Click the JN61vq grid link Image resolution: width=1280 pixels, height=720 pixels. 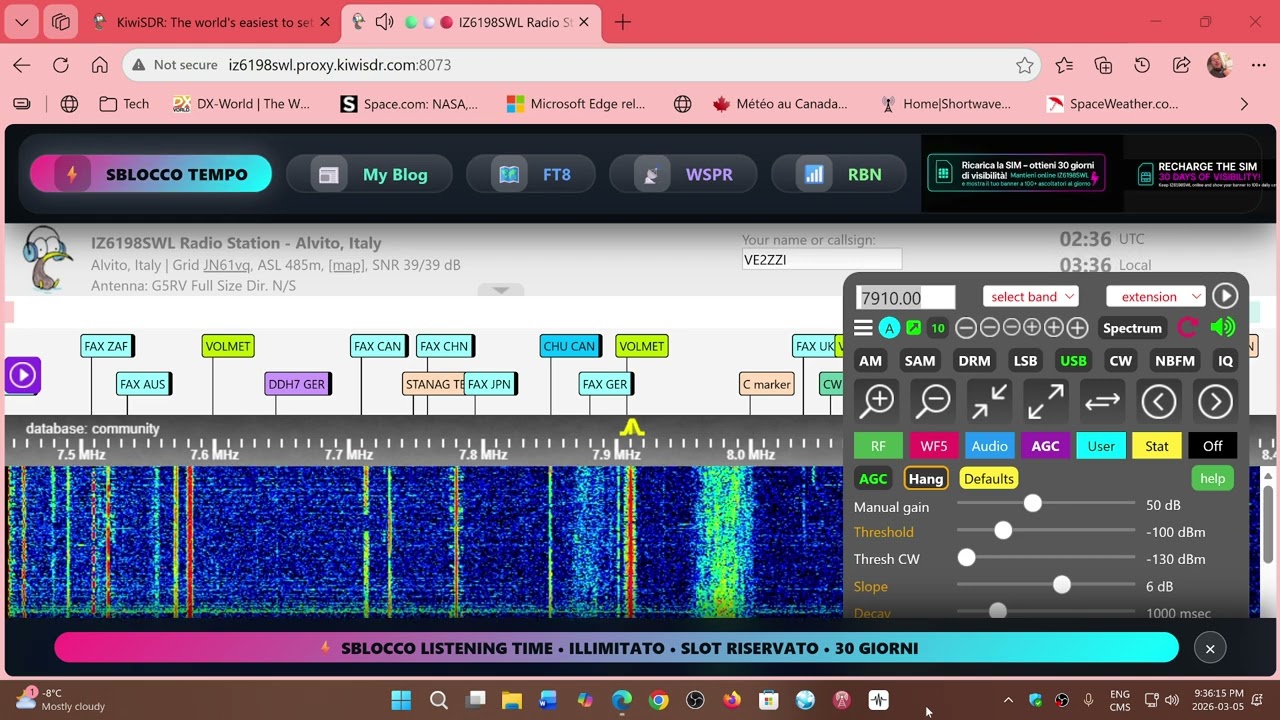click(x=226, y=265)
